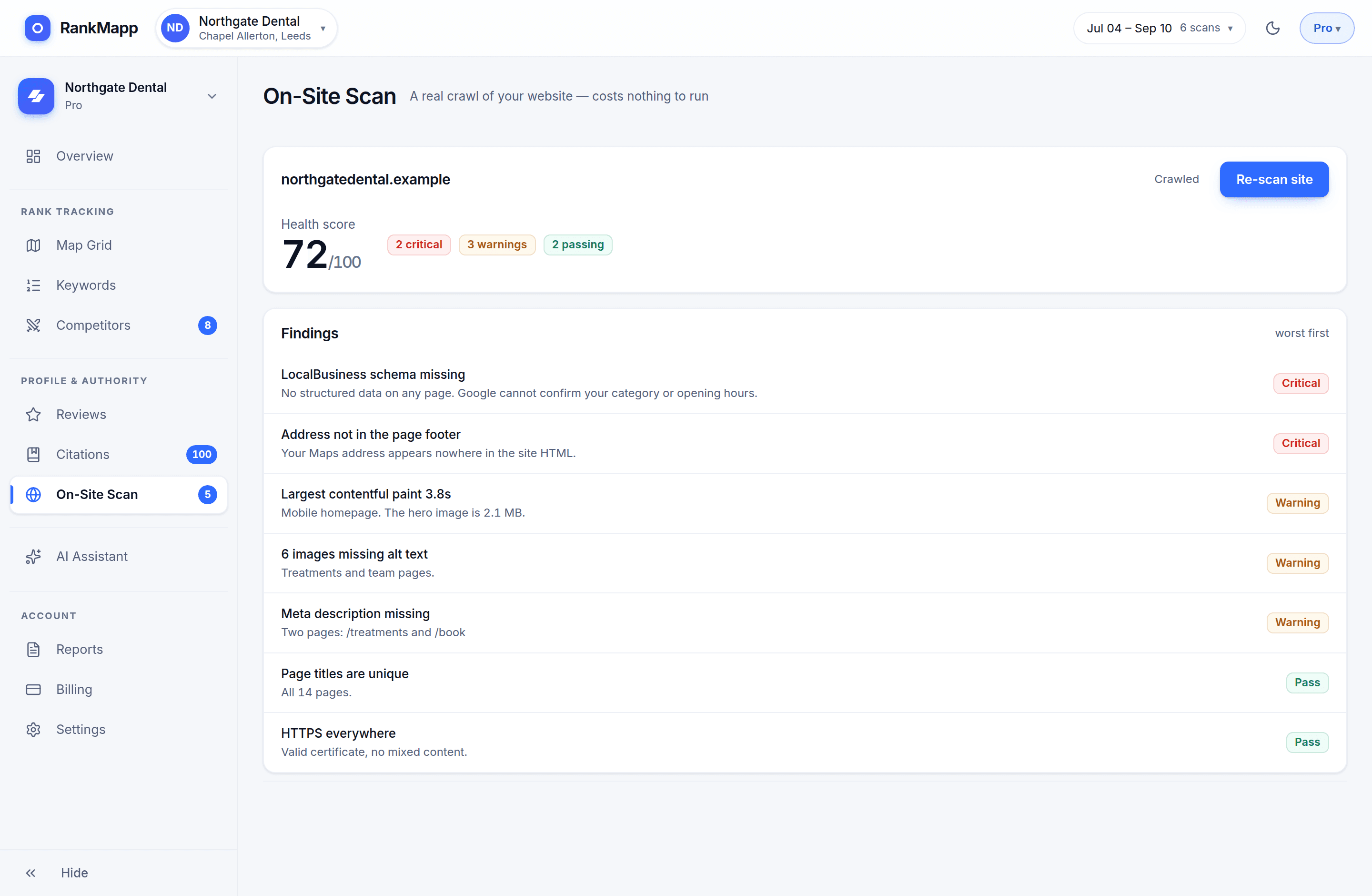Click the northgatedental.example domain title
1372x896 pixels.
[365, 179]
